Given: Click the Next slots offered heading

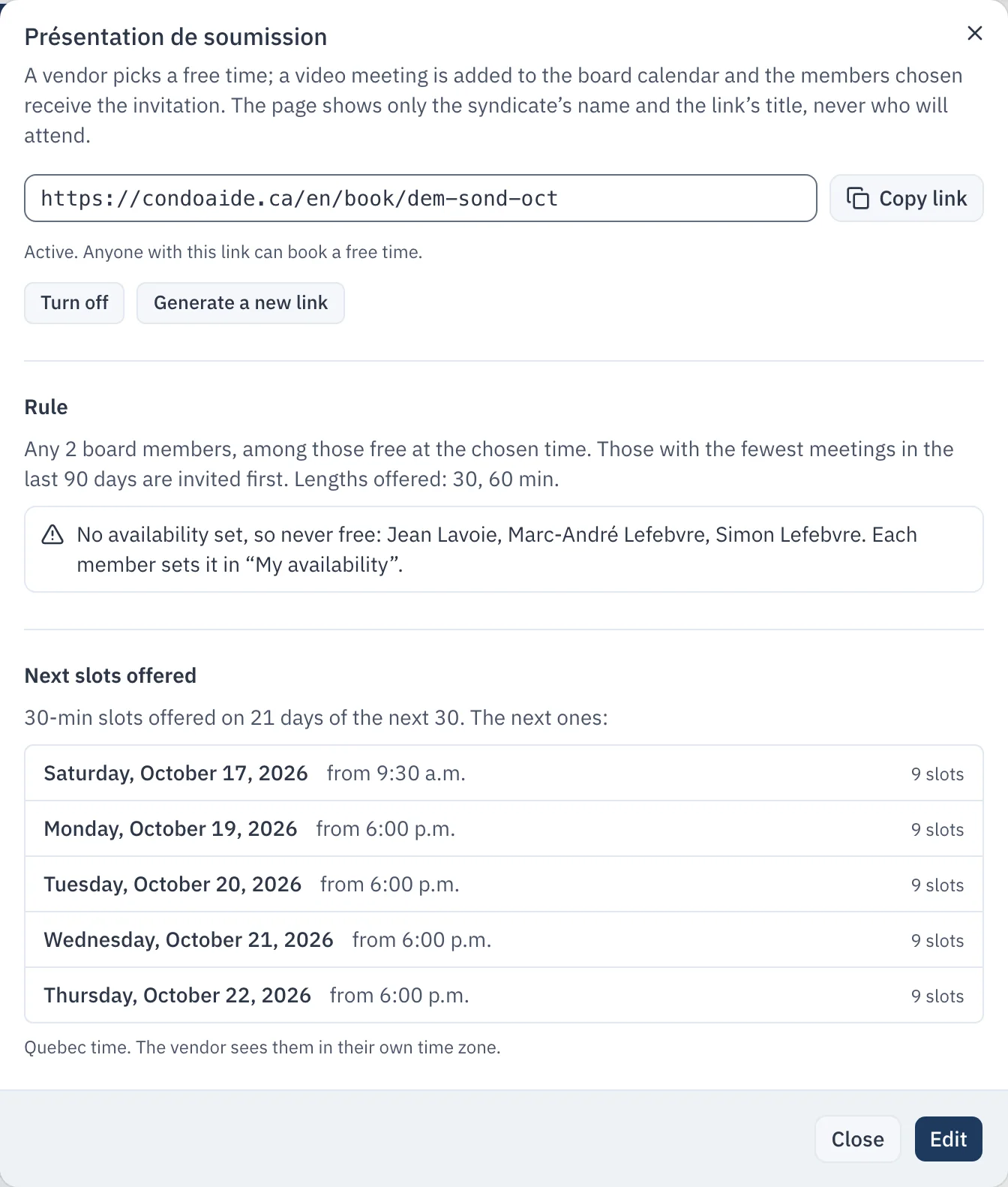Looking at the screenshot, I should pyautogui.click(x=110, y=675).
